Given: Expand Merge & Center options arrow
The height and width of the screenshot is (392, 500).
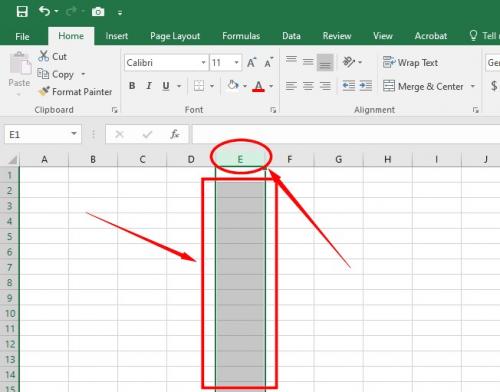Looking at the screenshot, I should point(473,86).
